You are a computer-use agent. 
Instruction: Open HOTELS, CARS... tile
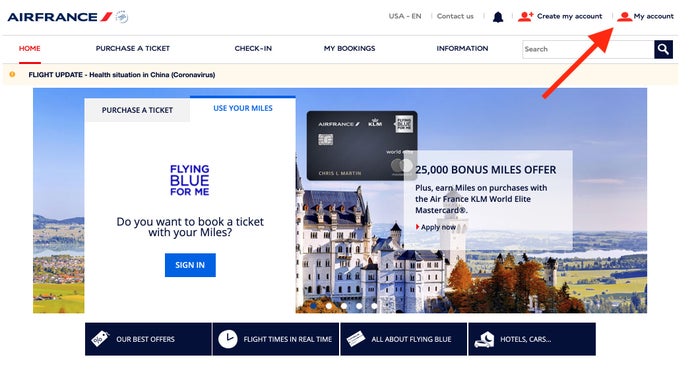point(532,339)
